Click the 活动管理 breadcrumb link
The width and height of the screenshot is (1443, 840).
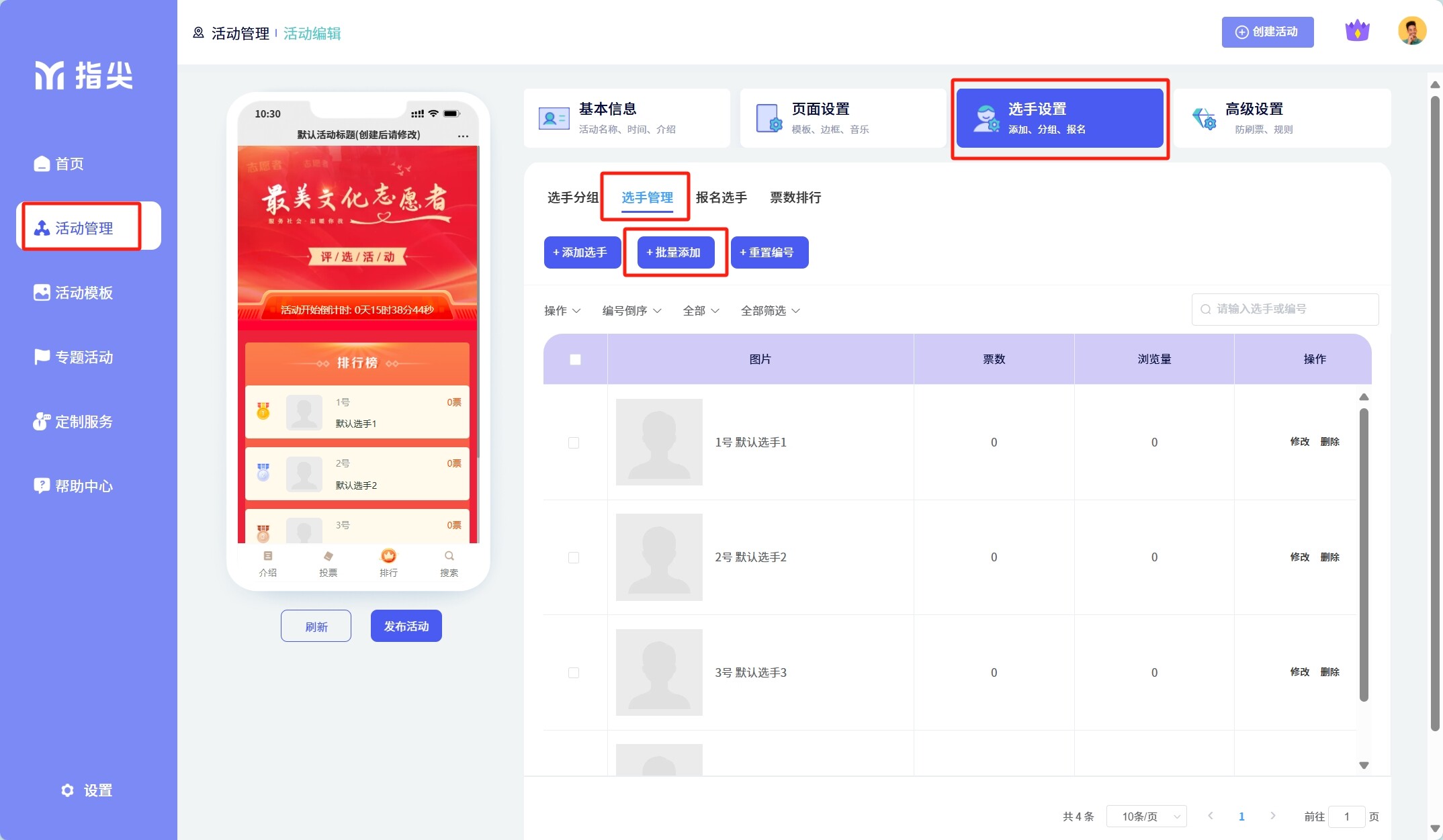pos(240,34)
